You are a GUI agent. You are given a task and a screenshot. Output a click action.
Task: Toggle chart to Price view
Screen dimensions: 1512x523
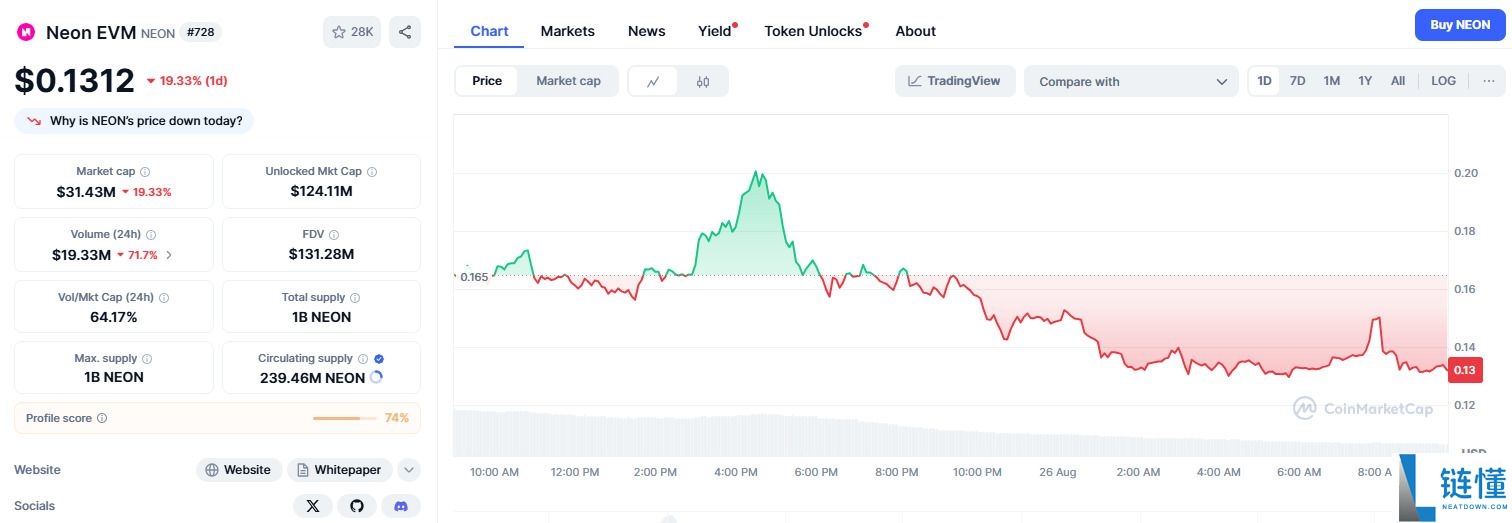[487, 81]
